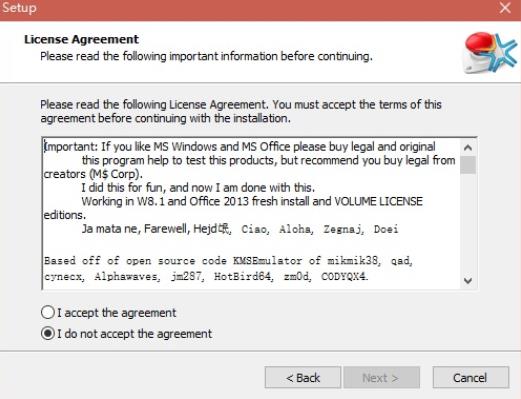
Task: Select the "I accept the agreement" radio button
Action: coord(48,313)
